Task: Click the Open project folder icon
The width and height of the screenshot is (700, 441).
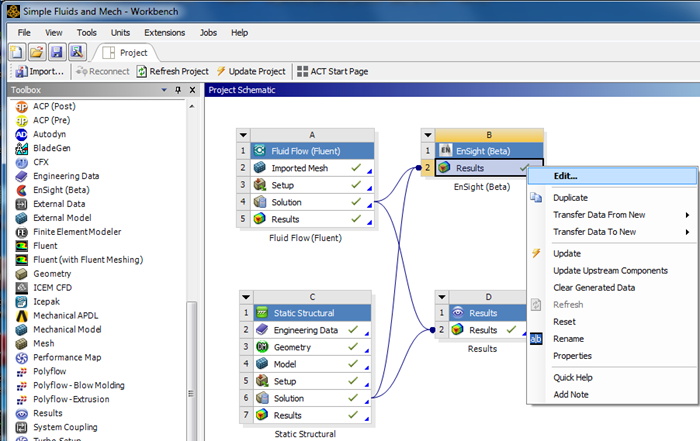Action: click(x=37, y=52)
